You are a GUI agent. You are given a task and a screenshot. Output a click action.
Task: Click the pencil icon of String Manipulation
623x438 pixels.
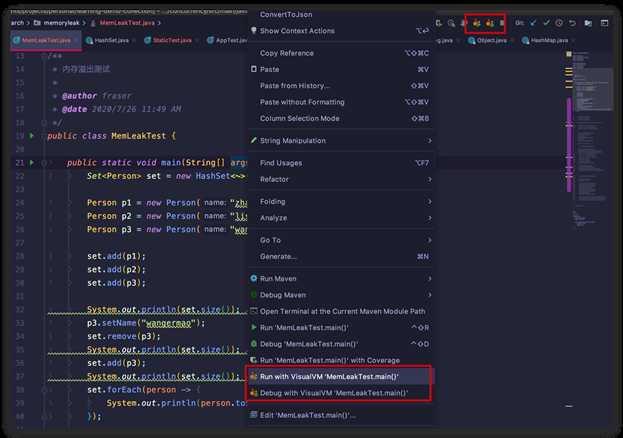click(253, 140)
